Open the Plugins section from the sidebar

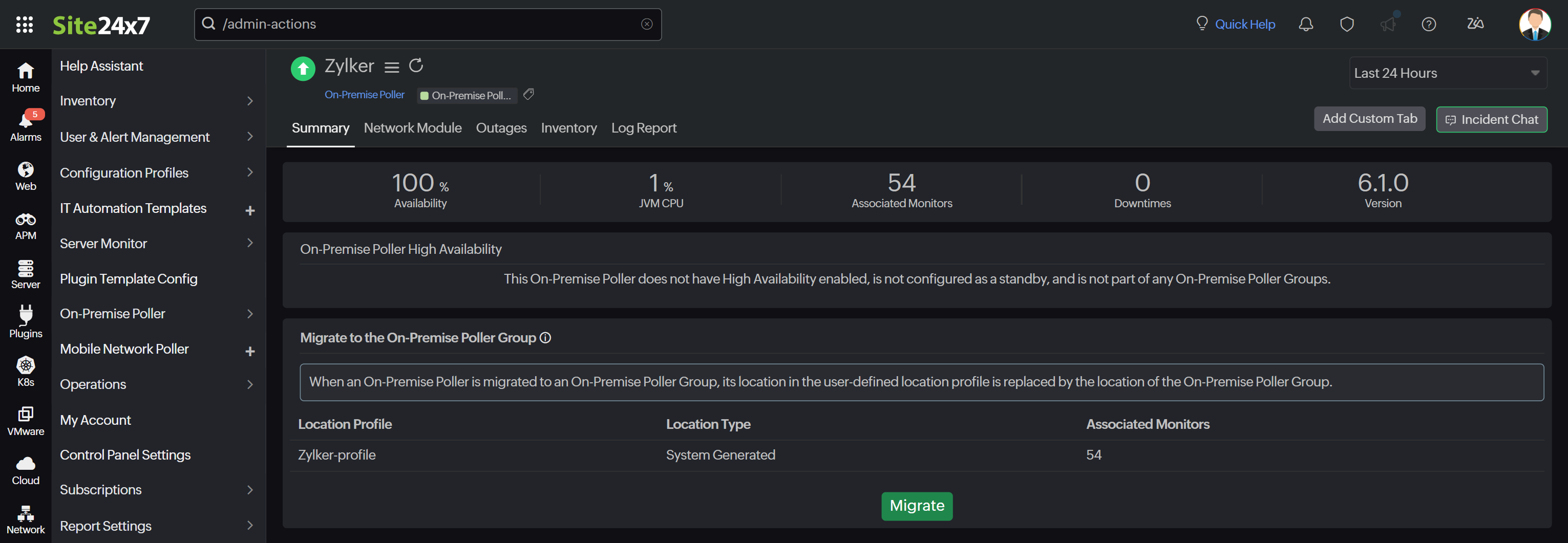click(25, 321)
